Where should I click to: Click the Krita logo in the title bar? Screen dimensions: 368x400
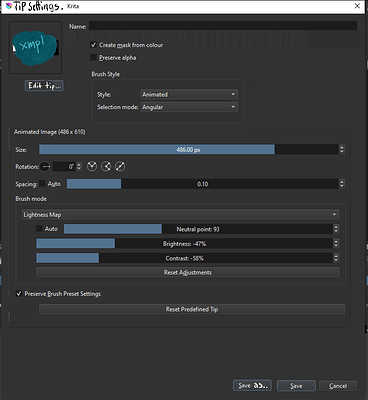[9, 6]
